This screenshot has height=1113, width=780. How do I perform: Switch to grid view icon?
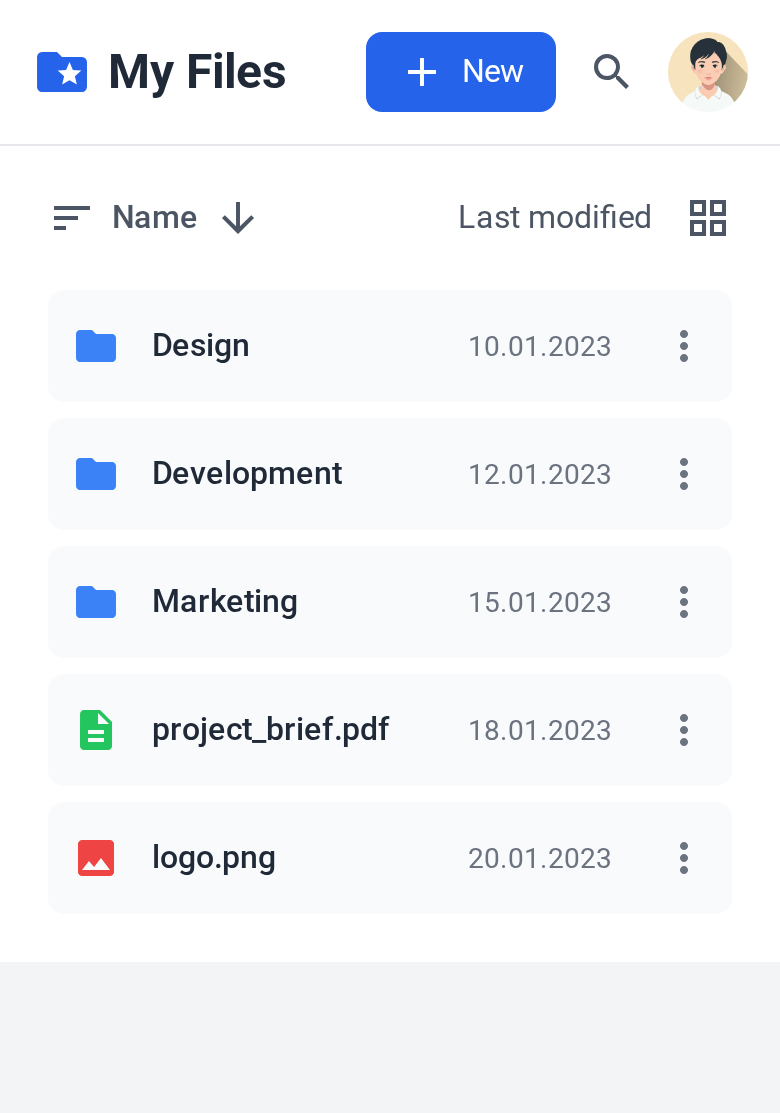(708, 217)
